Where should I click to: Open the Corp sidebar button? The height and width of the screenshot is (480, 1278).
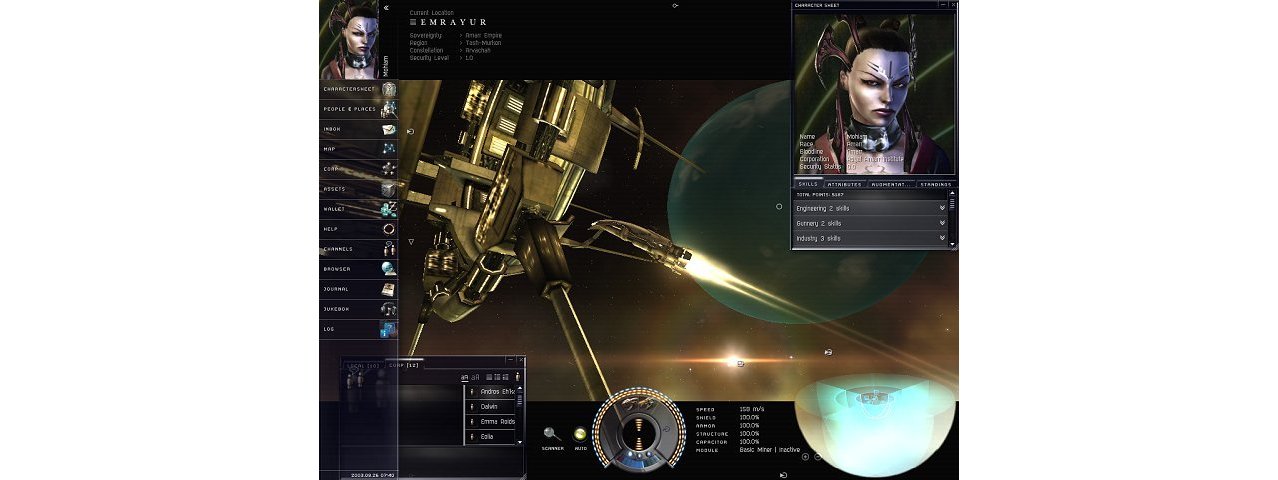[x=358, y=169]
